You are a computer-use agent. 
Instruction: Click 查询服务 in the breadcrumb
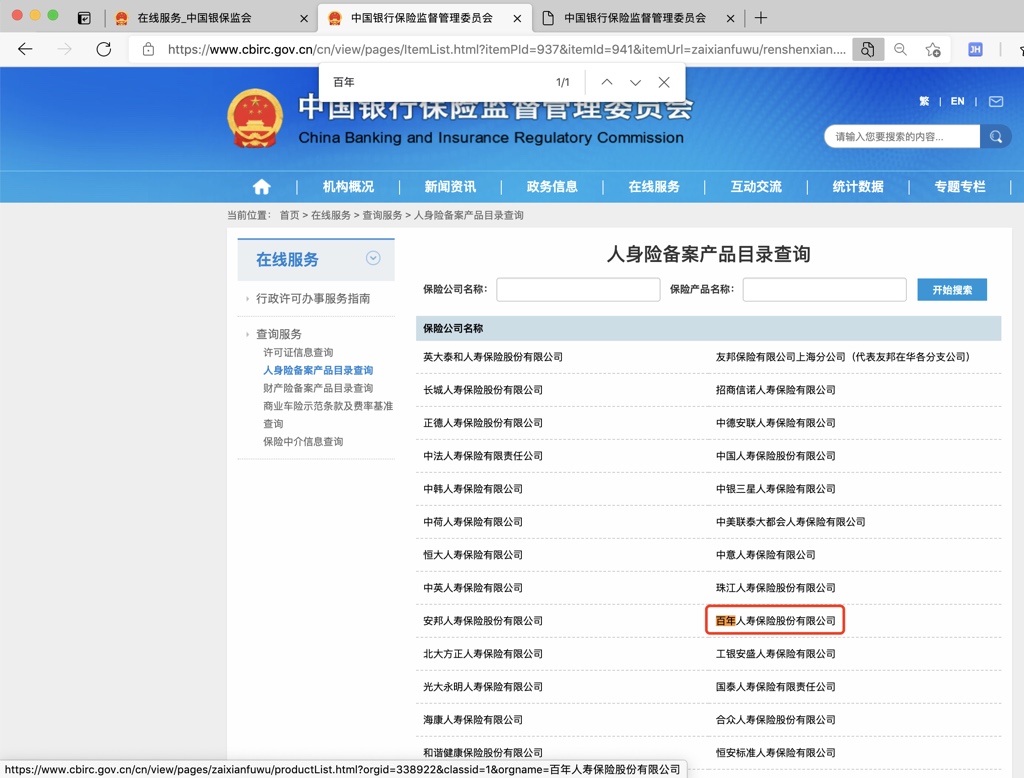[x=382, y=215]
